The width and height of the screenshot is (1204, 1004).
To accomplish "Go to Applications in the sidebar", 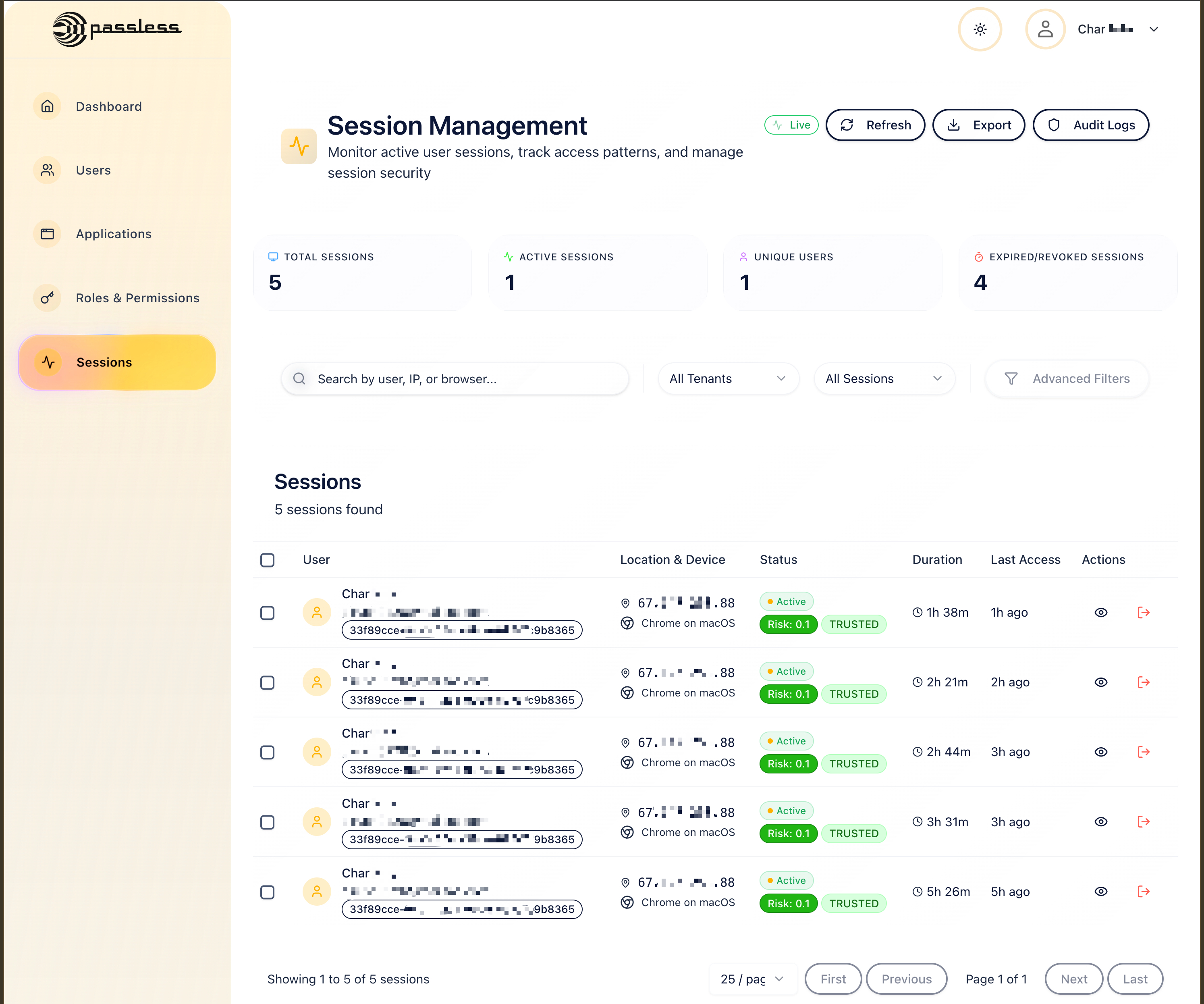I will point(114,234).
